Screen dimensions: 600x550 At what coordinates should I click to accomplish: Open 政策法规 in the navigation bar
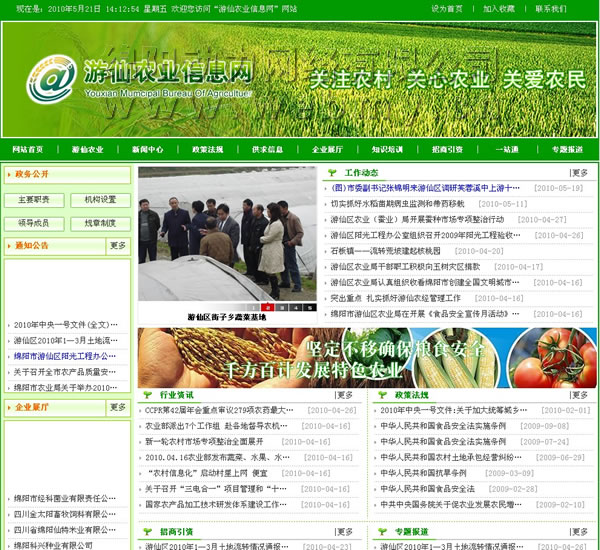[207, 149]
